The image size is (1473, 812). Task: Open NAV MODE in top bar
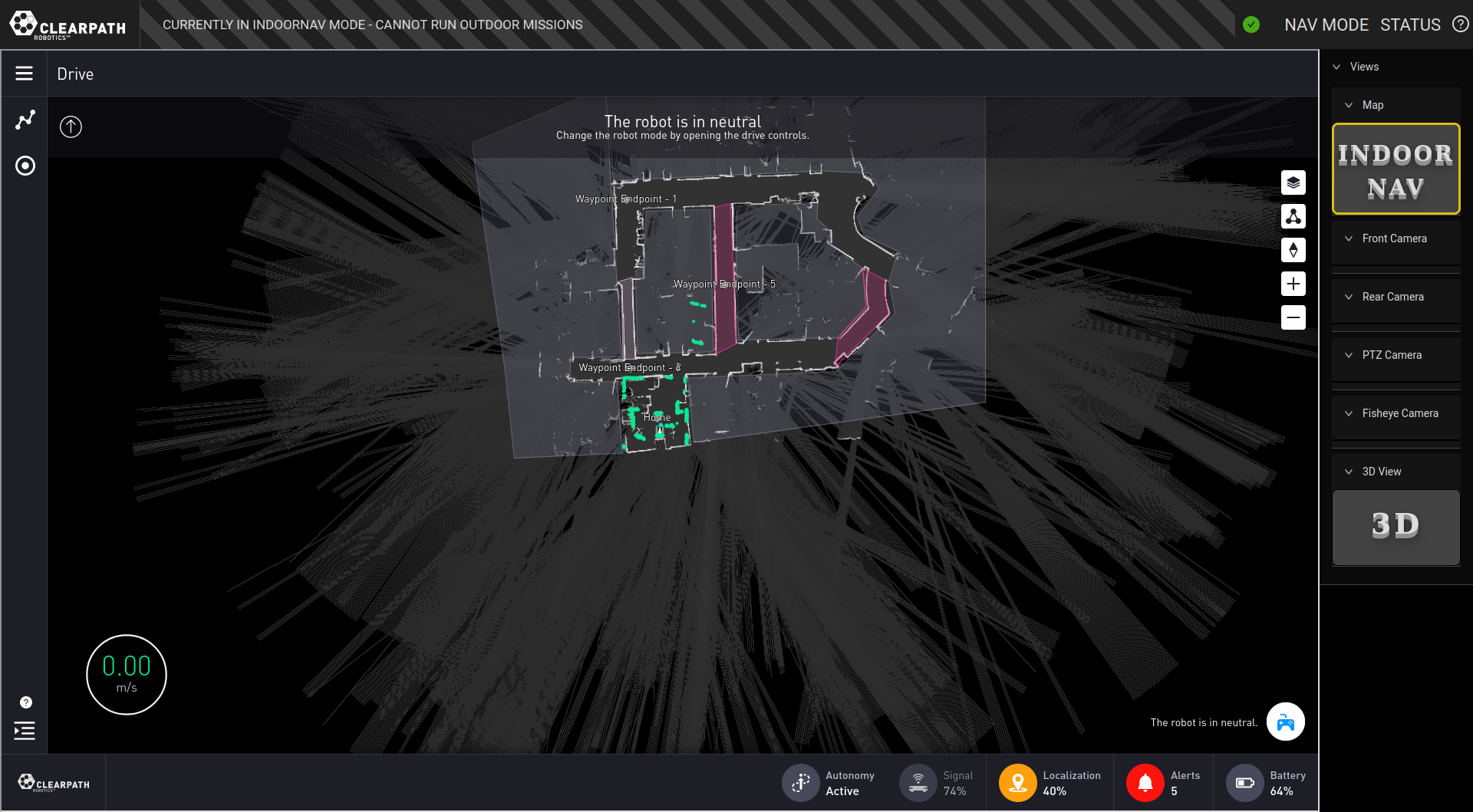coord(1326,25)
